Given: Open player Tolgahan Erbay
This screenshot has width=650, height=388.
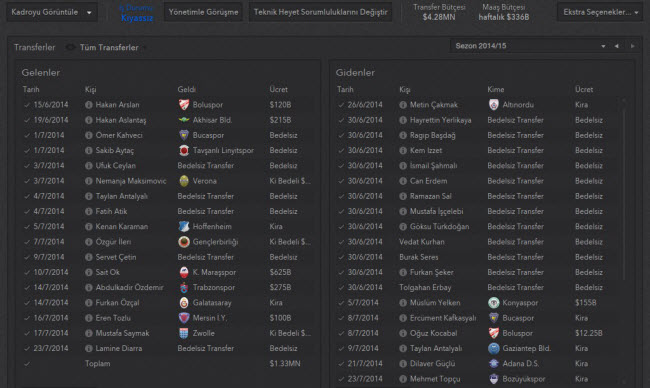Looking at the screenshot, I should tap(425, 288).
